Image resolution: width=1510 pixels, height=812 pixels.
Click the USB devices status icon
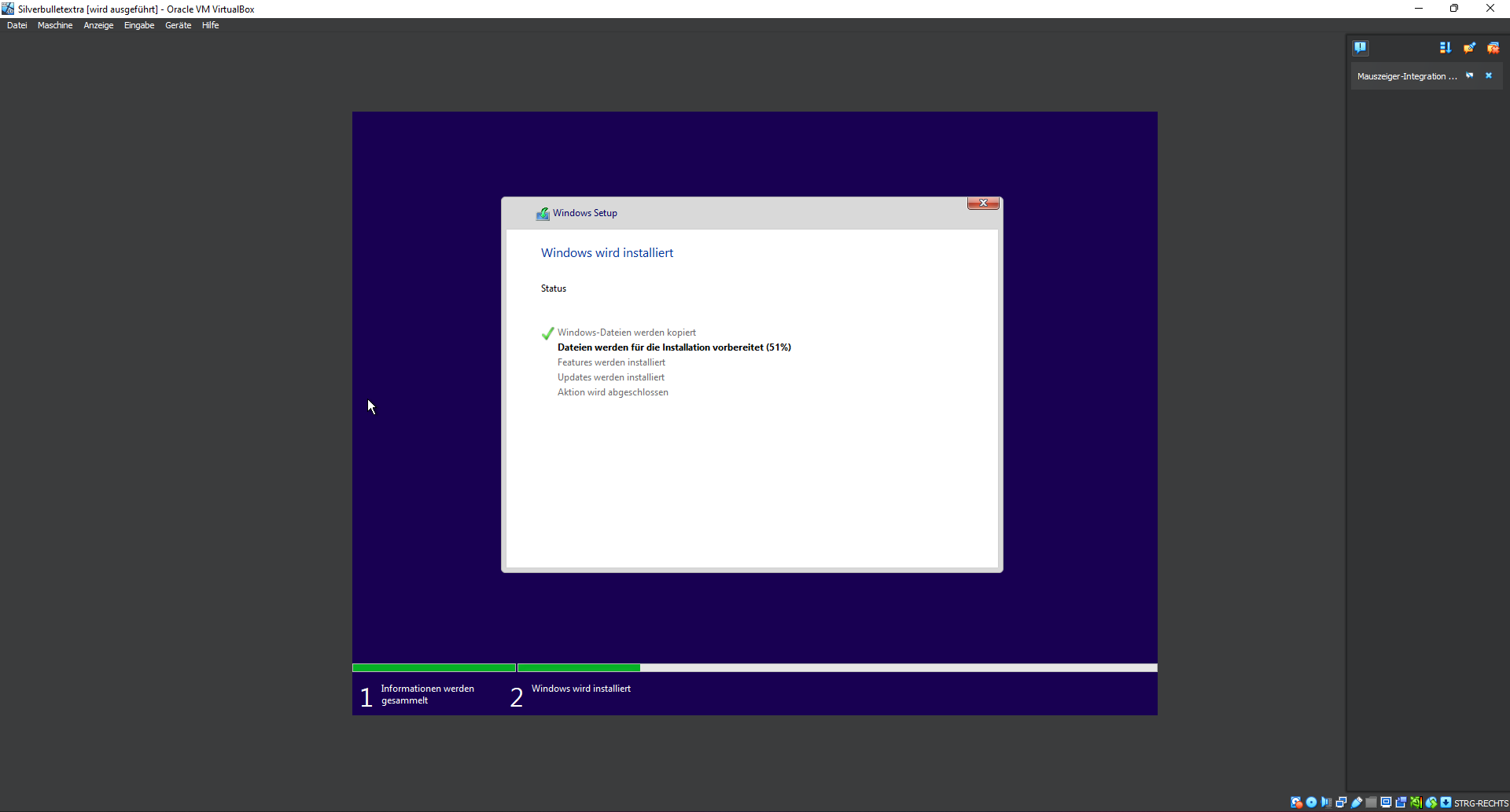point(1357,803)
